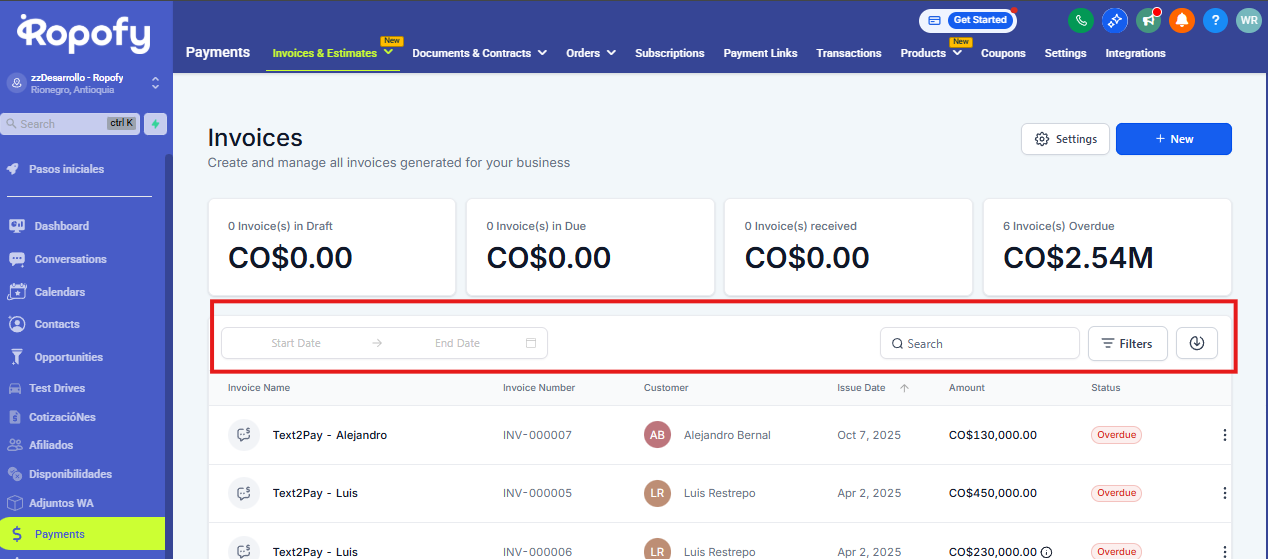The height and width of the screenshot is (559, 1268).
Task: Click the megaphone announcements icon
Action: point(1148,20)
